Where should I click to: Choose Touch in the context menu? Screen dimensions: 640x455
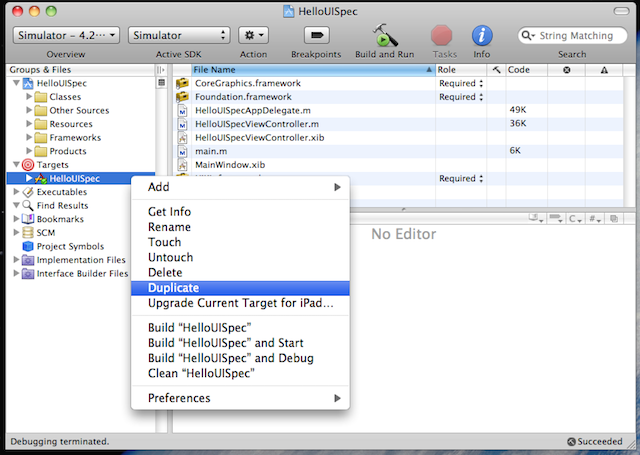point(240,242)
